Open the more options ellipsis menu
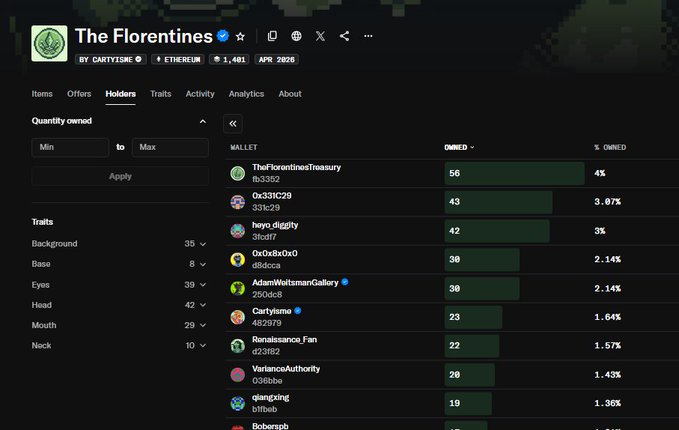The width and height of the screenshot is (679, 430). [x=368, y=36]
